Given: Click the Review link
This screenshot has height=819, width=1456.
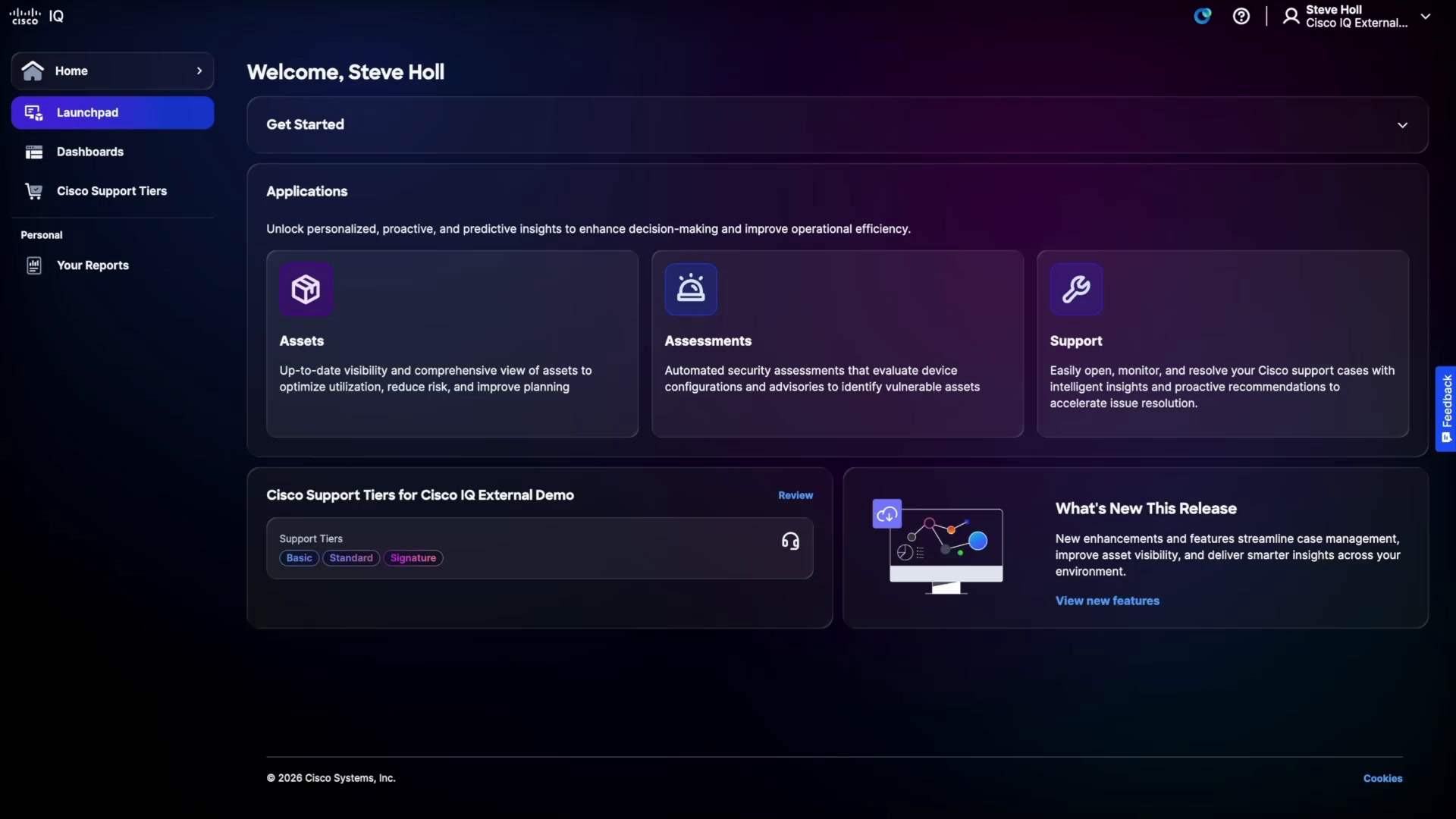Looking at the screenshot, I should (x=795, y=495).
